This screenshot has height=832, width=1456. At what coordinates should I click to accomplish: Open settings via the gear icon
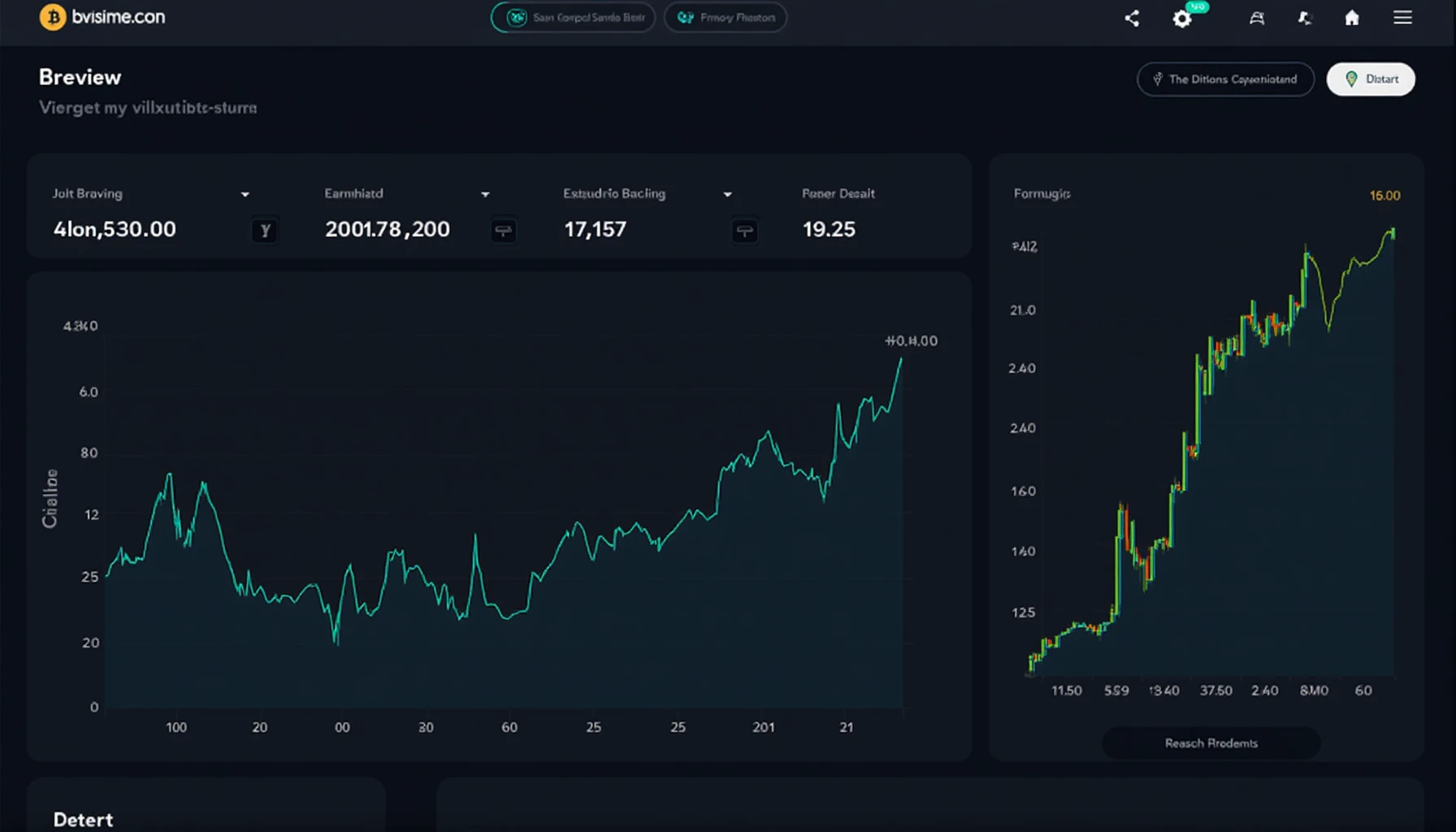point(1182,19)
